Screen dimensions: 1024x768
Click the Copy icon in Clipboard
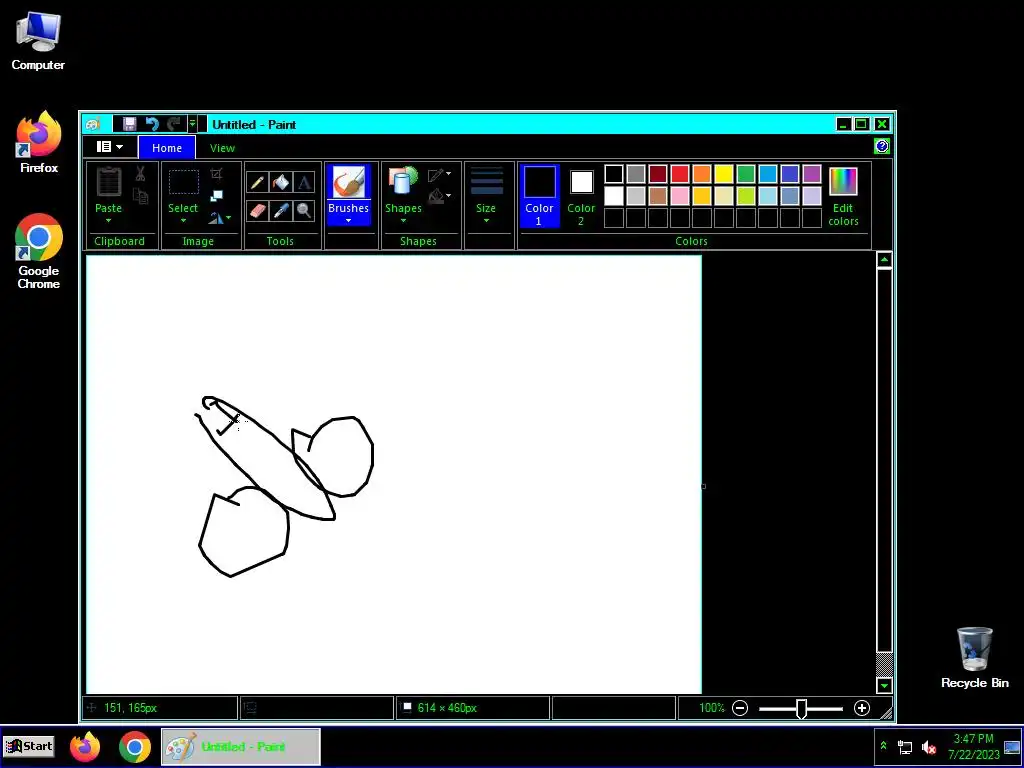pyautogui.click(x=140, y=195)
